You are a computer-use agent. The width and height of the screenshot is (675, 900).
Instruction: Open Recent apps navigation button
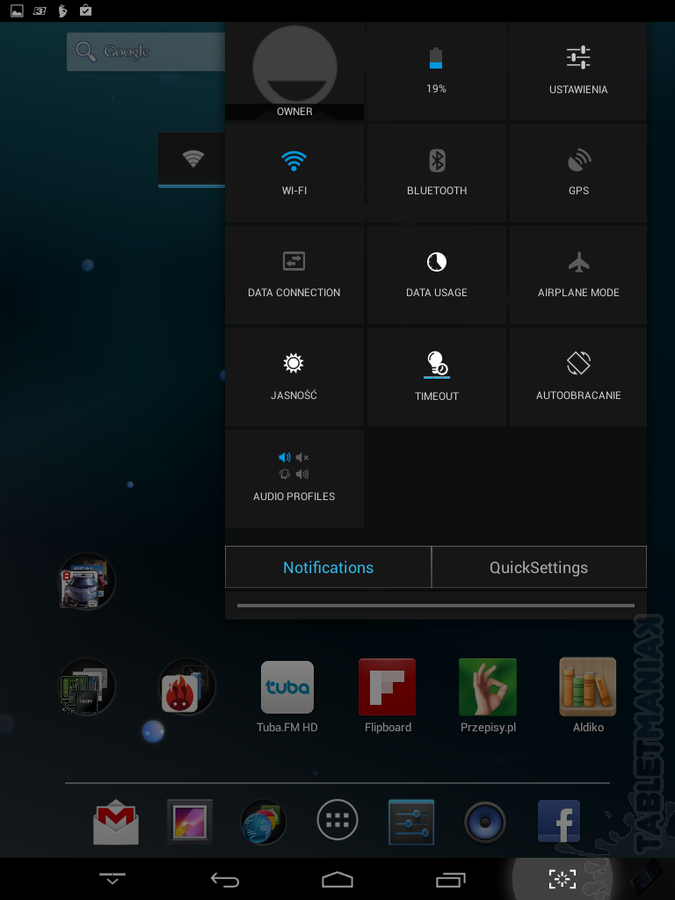(451, 879)
